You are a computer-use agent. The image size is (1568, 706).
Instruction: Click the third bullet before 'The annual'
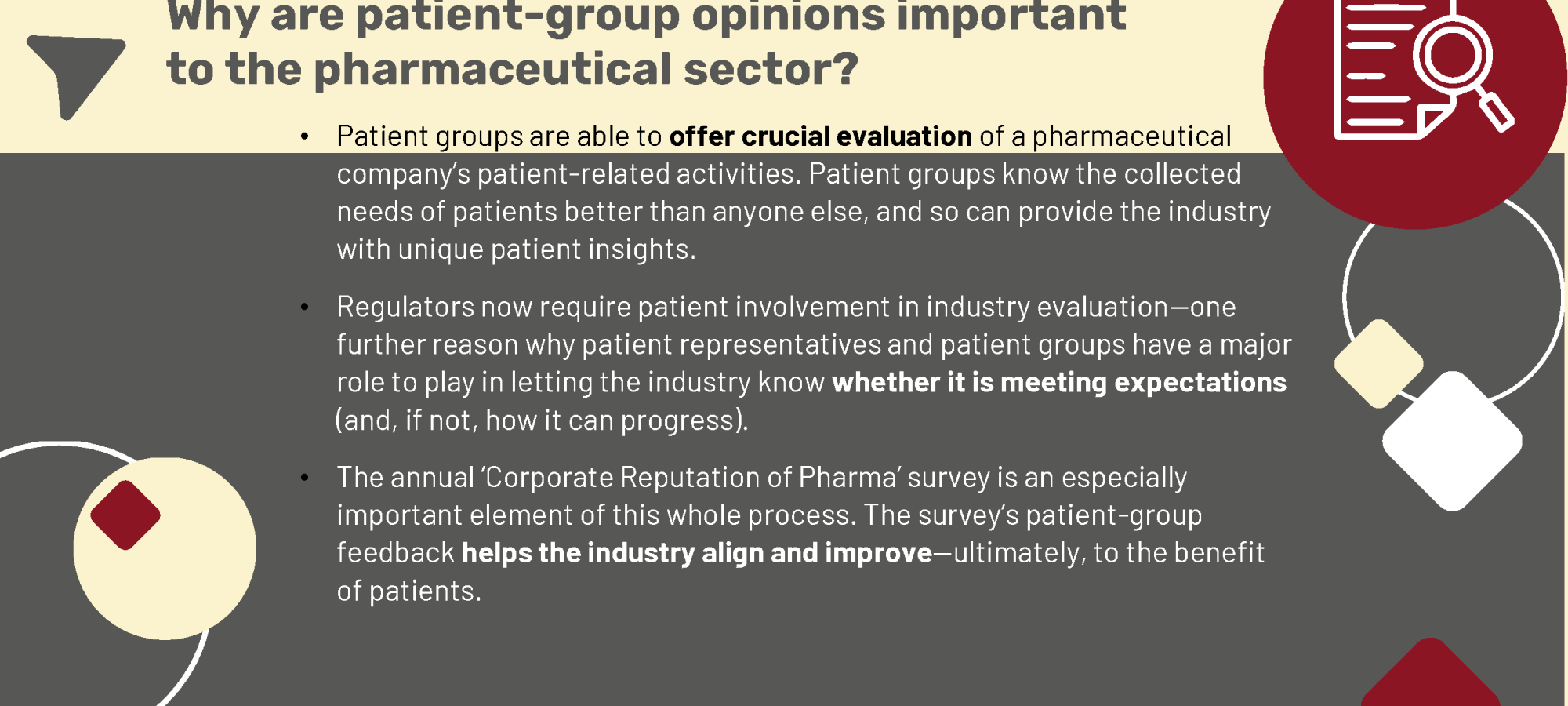pyautogui.click(x=304, y=478)
